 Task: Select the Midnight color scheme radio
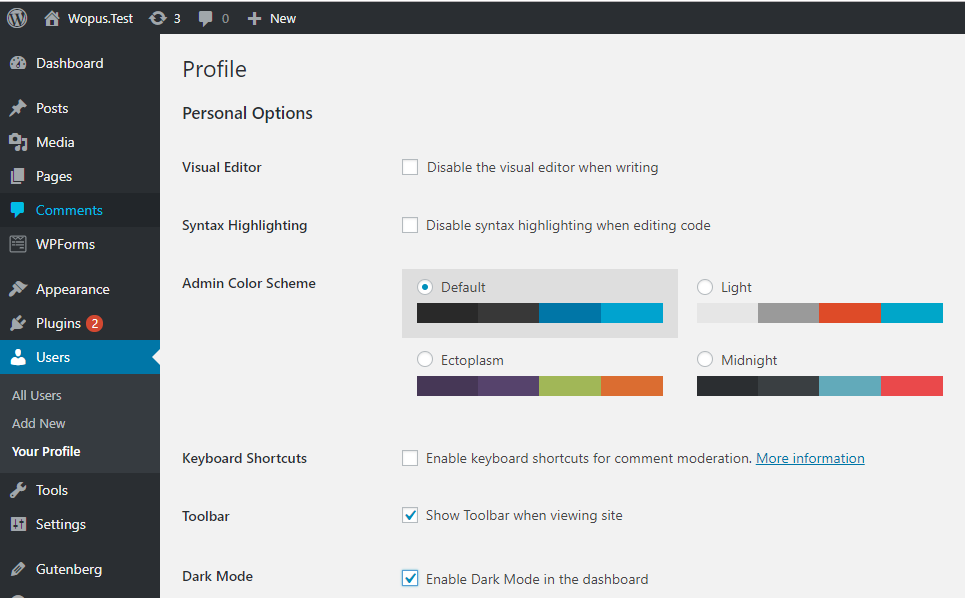click(x=705, y=359)
